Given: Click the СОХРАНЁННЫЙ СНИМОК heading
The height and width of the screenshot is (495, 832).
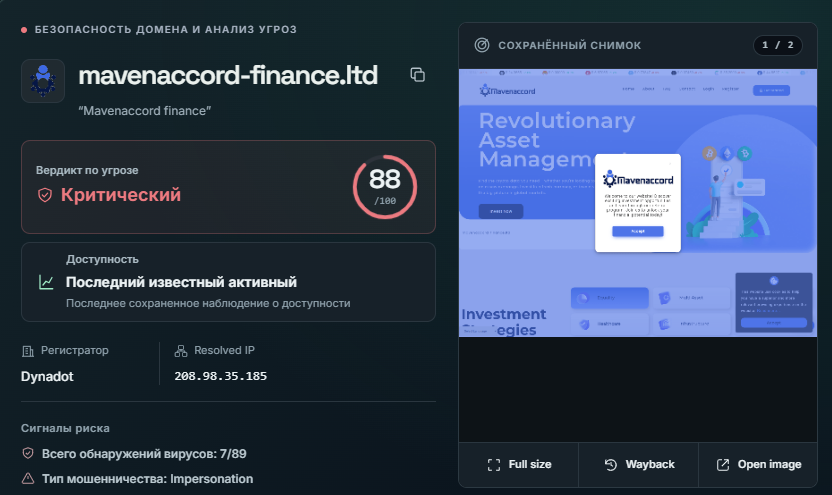Looking at the screenshot, I should [x=569, y=46].
